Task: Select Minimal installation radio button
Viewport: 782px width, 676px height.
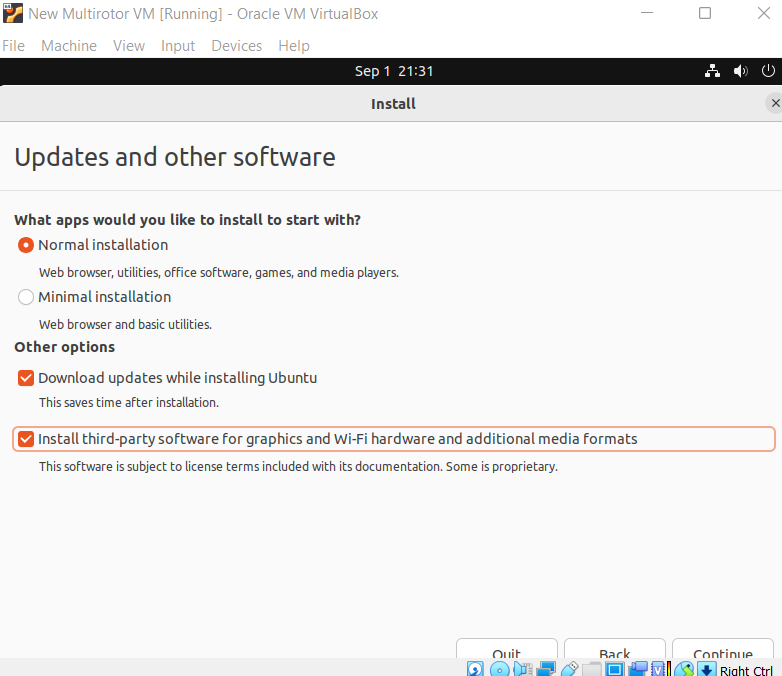Action: click(x=26, y=297)
